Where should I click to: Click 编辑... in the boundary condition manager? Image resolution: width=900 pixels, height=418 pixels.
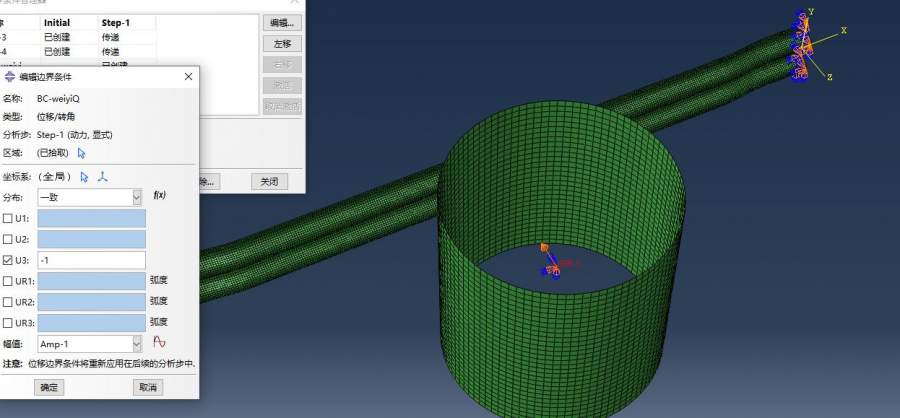282,23
